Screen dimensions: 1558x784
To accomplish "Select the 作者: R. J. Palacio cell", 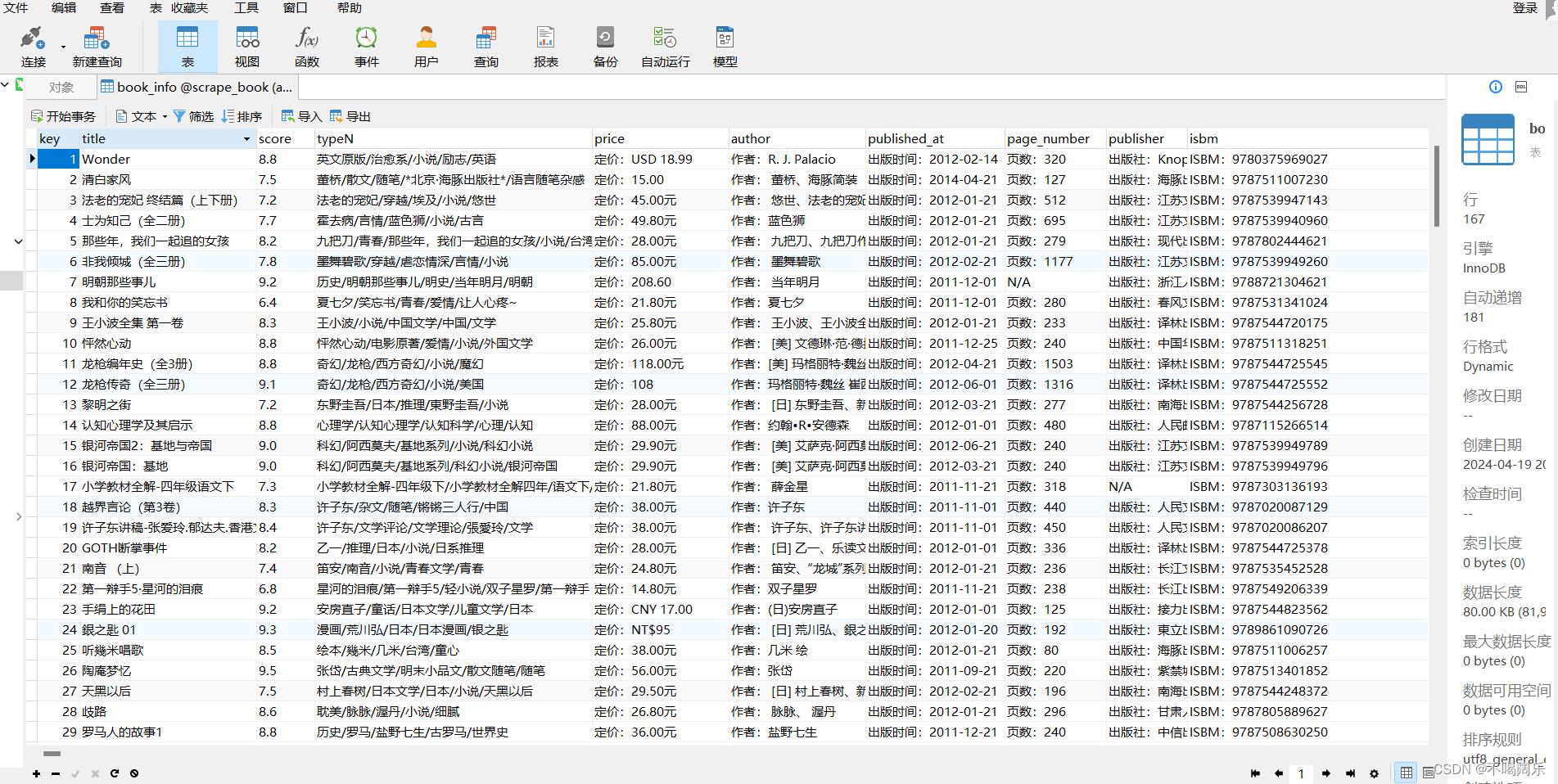I will pyautogui.click(x=797, y=160).
